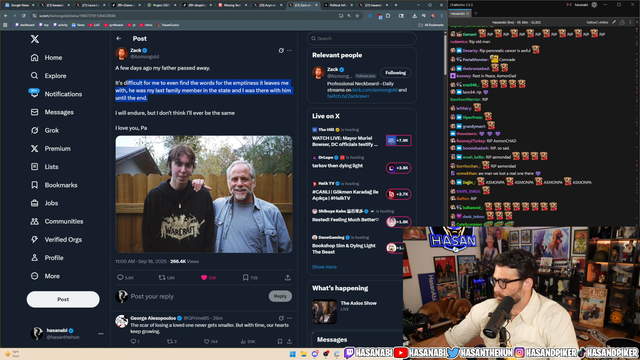Select the Lists icon in sidebar
Viewport: 640px width, 360px height.
point(35,167)
